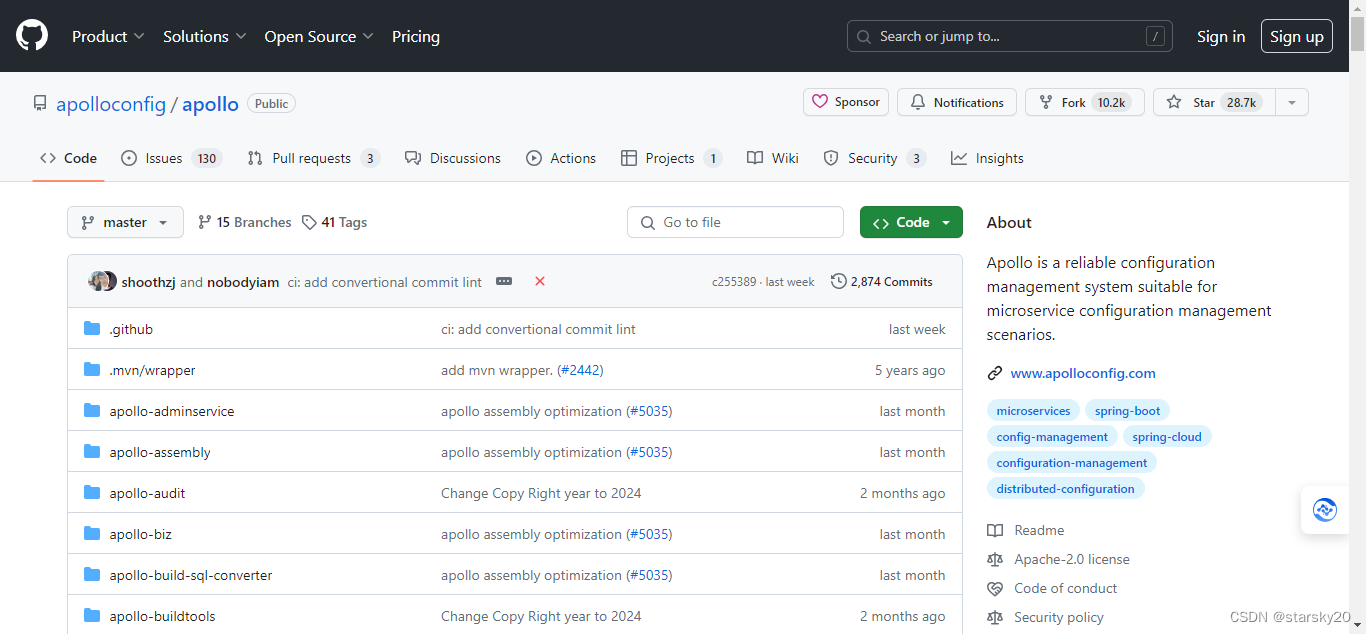Open the Readme link
The height and width of the screenshot is (634, 1366).
pos(1026,530)
